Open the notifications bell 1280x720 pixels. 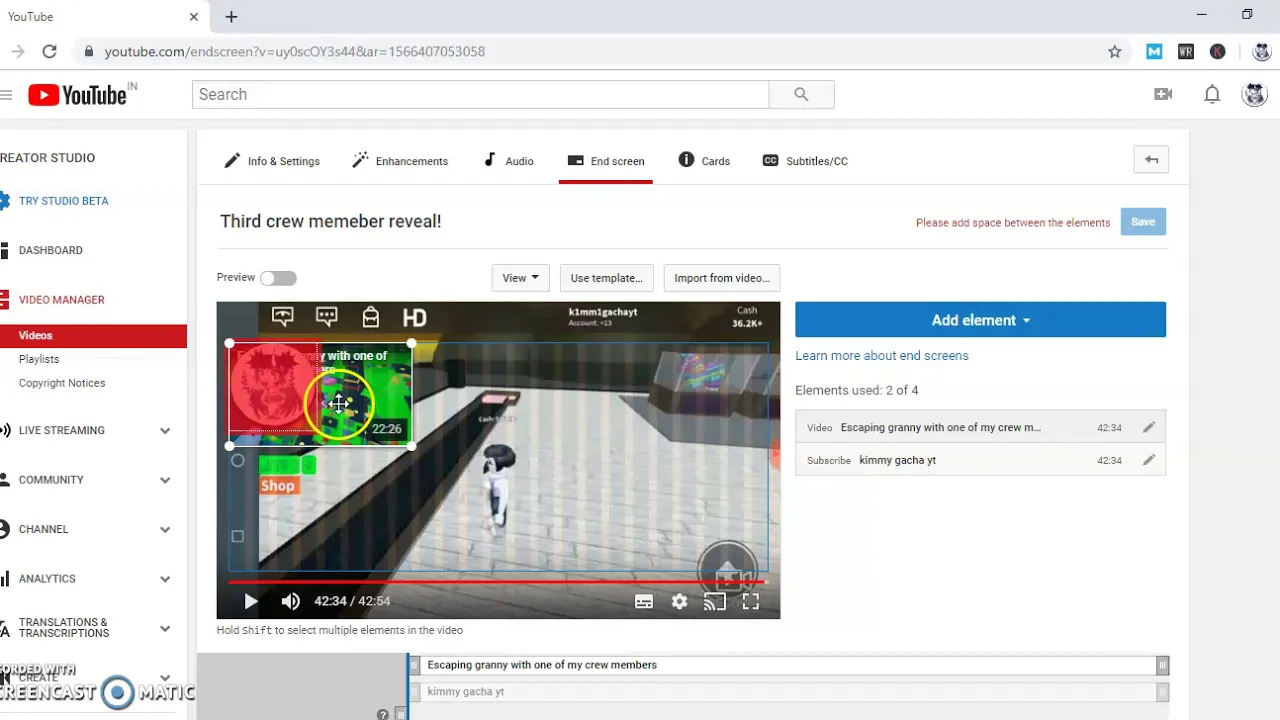[x=1212, y=94]
